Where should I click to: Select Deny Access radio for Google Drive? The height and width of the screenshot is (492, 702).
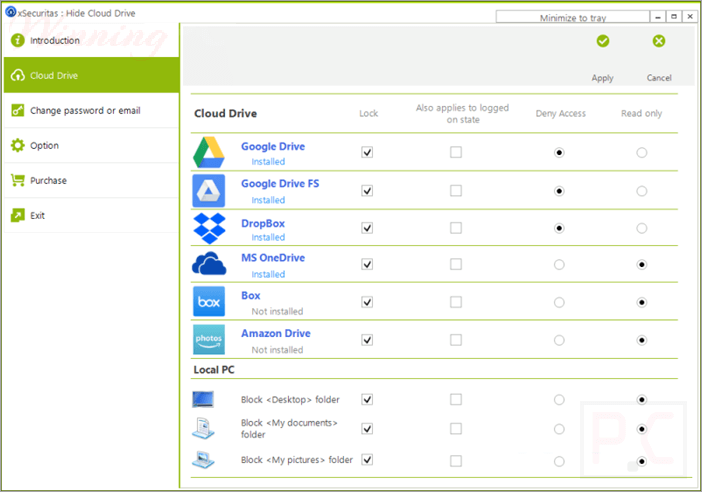point(559,153)
